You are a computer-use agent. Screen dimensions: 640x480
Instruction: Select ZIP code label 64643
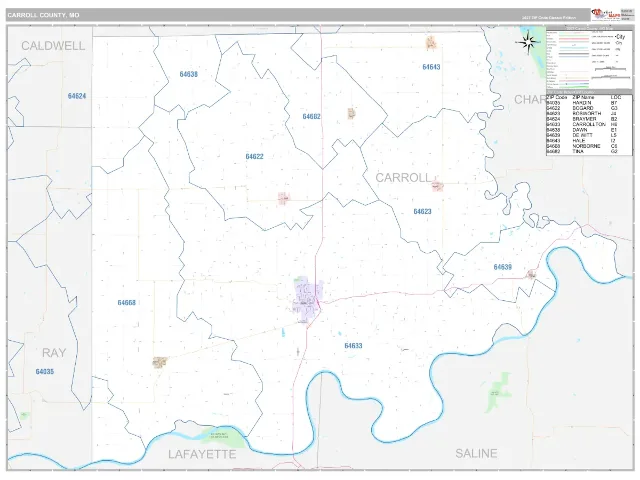(431, 67)
